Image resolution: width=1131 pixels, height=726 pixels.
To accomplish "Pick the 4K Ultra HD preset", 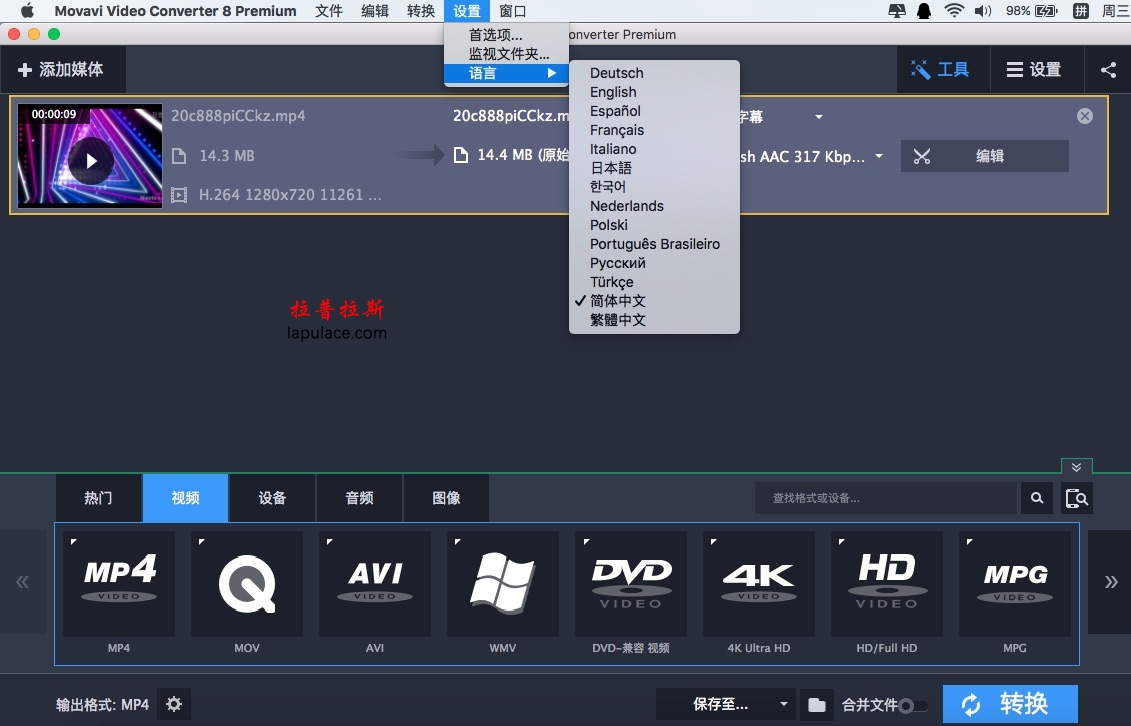I will point(759,584).
